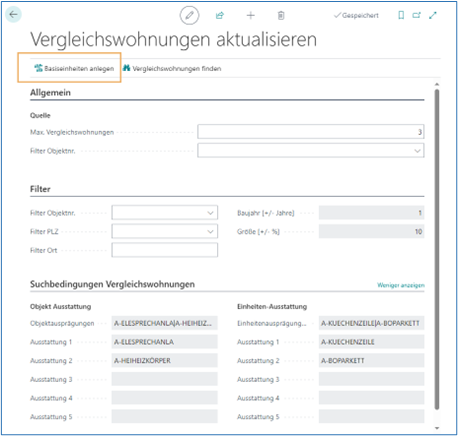Click empty Einheiten Ausstattung 5 field

[x=371, y=416]
